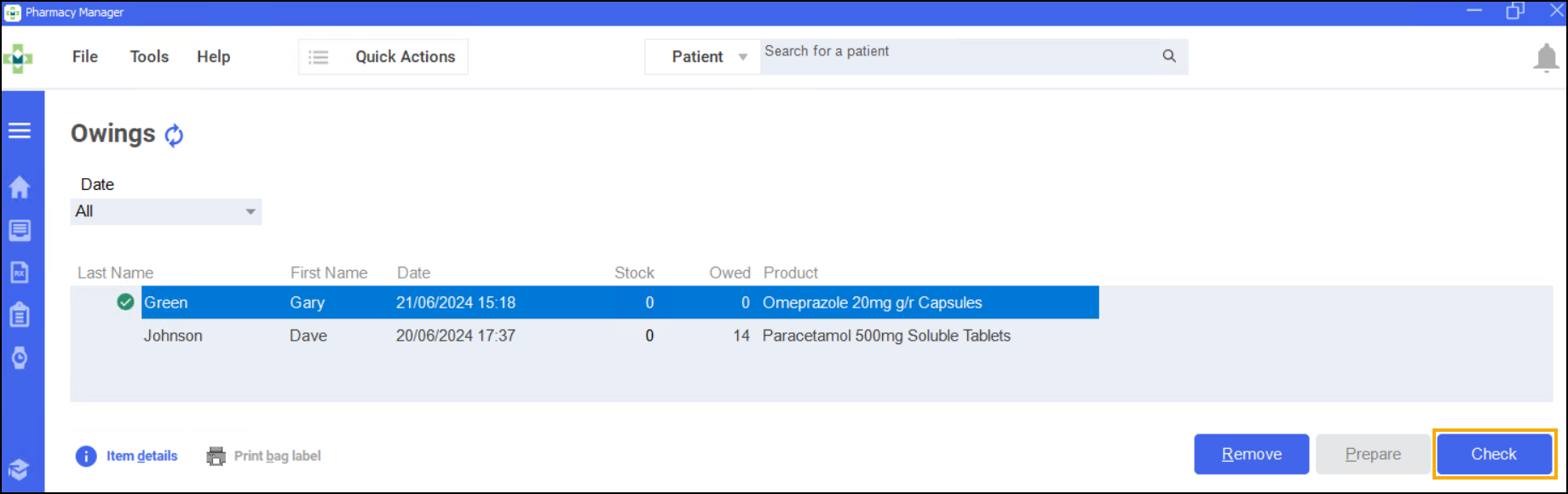
Task: Open Item details link
Action: [141, 457]
